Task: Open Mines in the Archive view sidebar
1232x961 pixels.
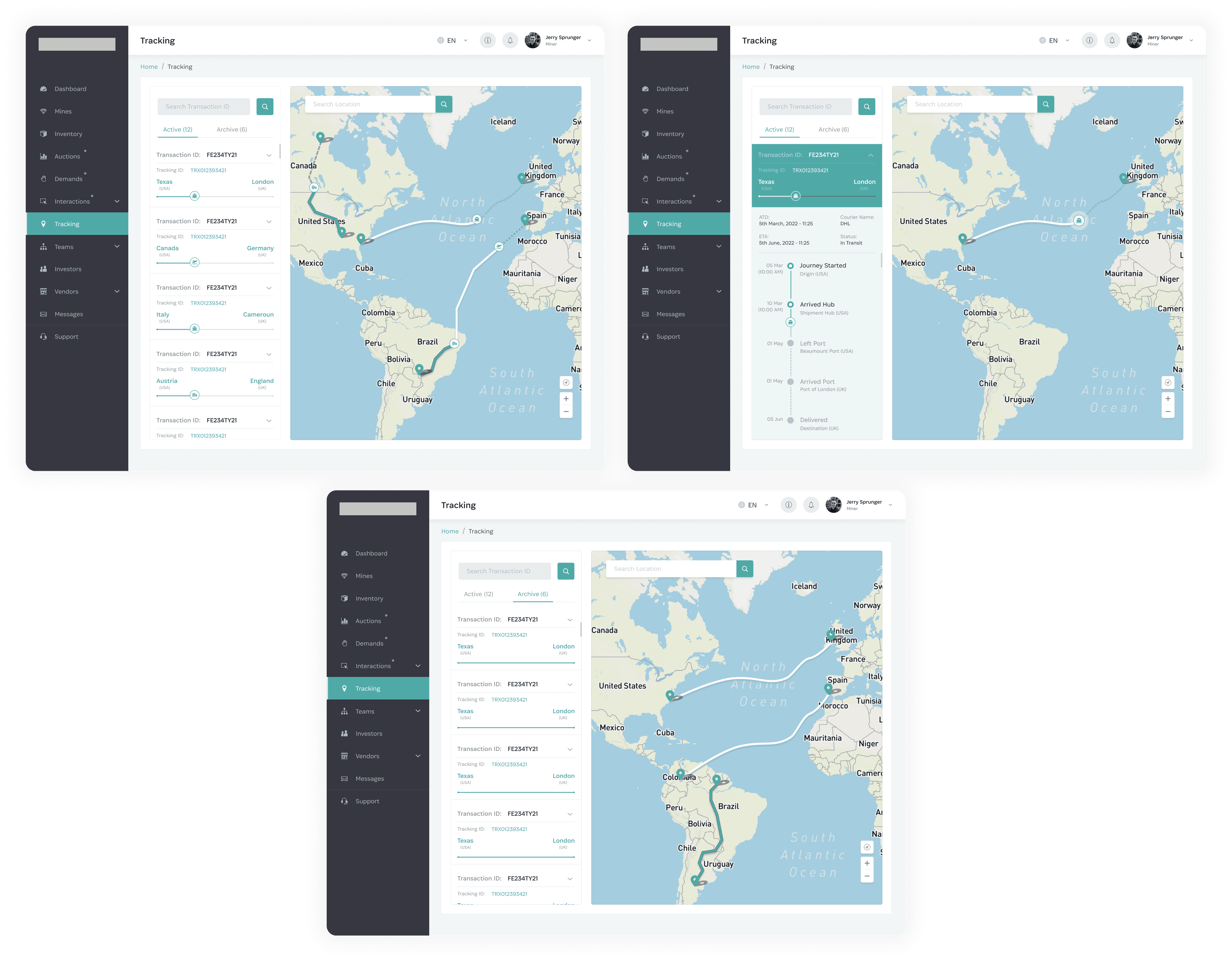Action: point(364,576)
